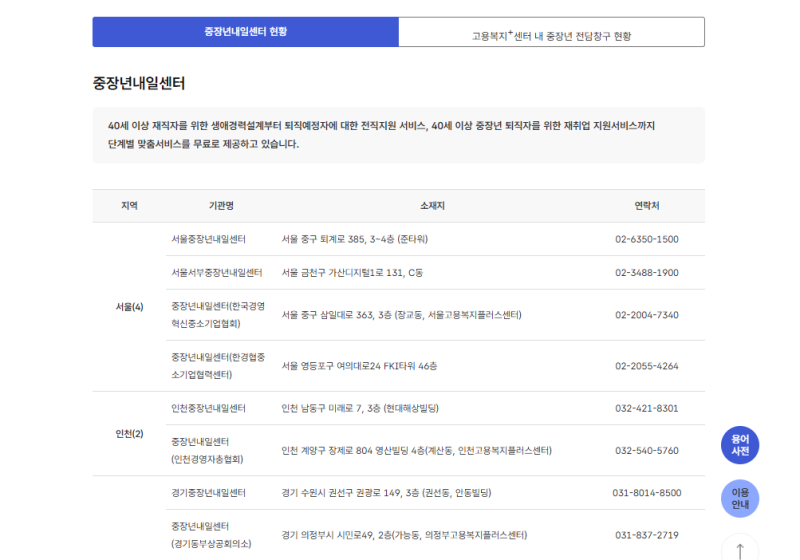The height and width of the screenshot is (560, 800).
Task: Select 경기중장년내일센터 row name
Action: (208, 493)
